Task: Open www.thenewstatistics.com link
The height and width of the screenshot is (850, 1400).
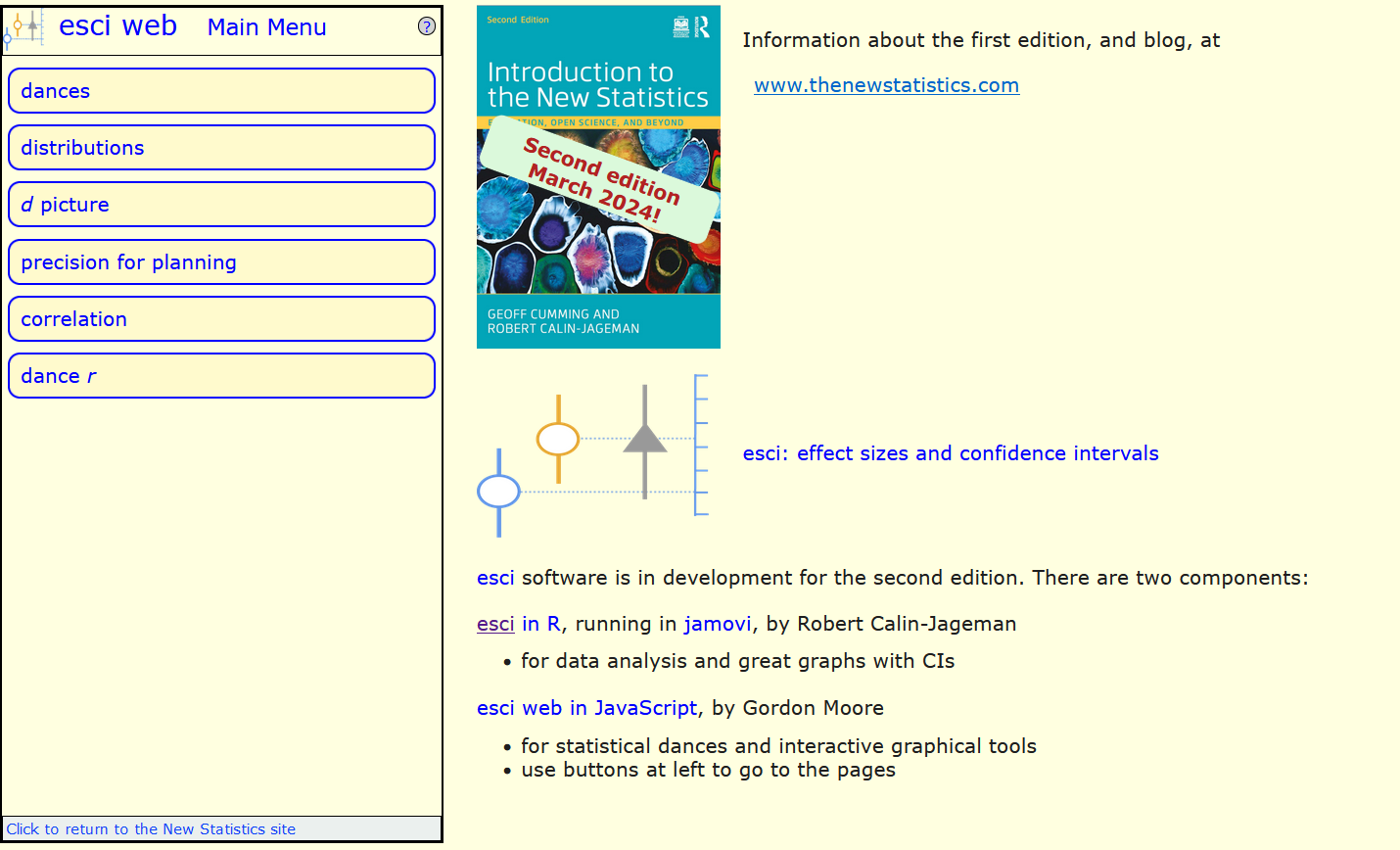Action: coord(886,85)
